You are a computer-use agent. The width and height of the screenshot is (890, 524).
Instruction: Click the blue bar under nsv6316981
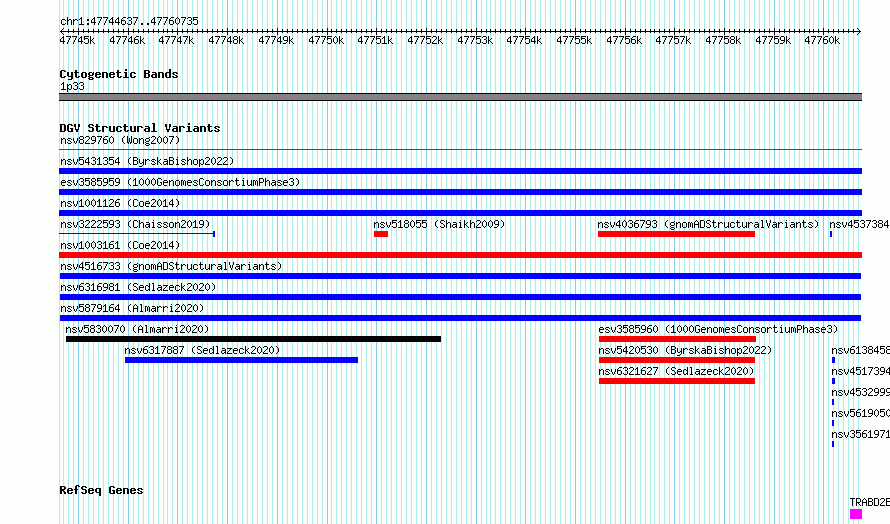(460, 297)
